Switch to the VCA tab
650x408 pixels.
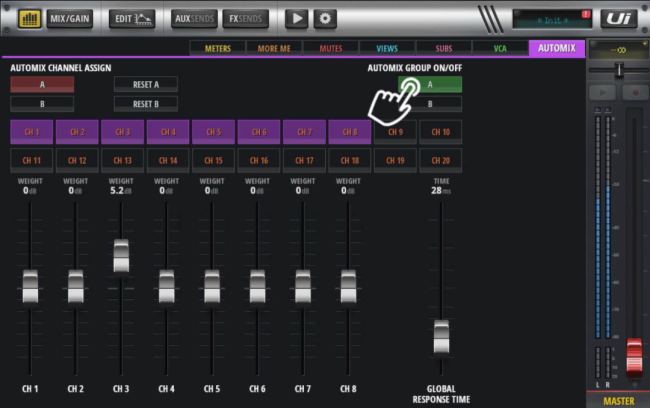coord(499,48)
